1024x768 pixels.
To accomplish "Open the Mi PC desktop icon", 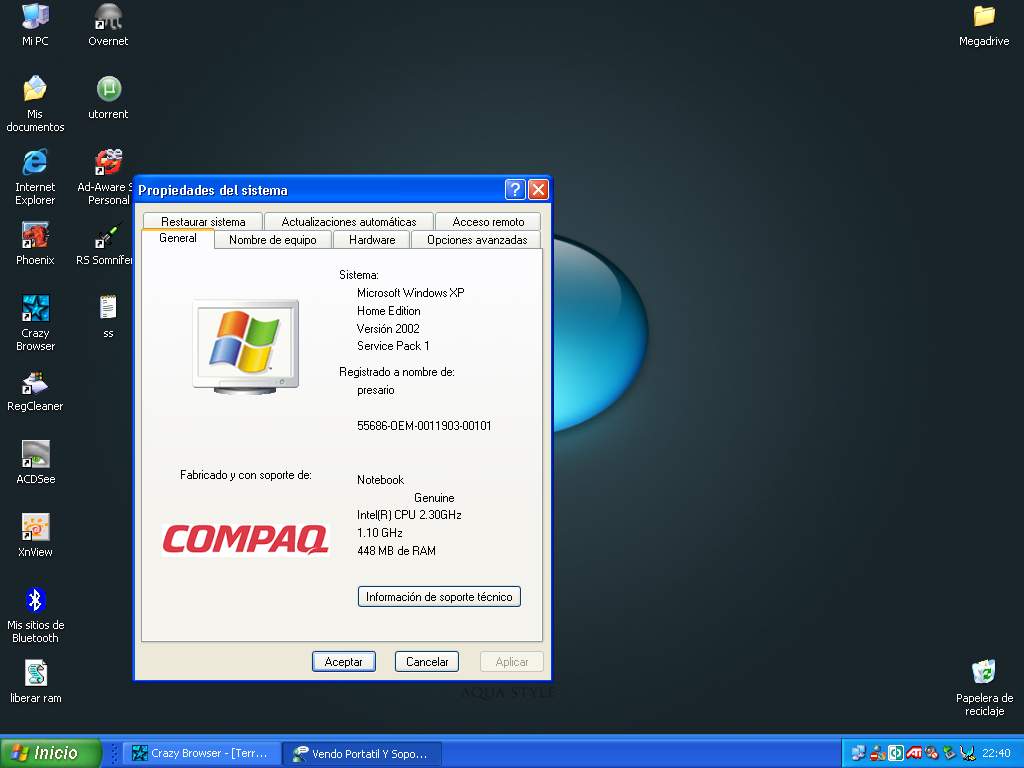I will 35,24.
